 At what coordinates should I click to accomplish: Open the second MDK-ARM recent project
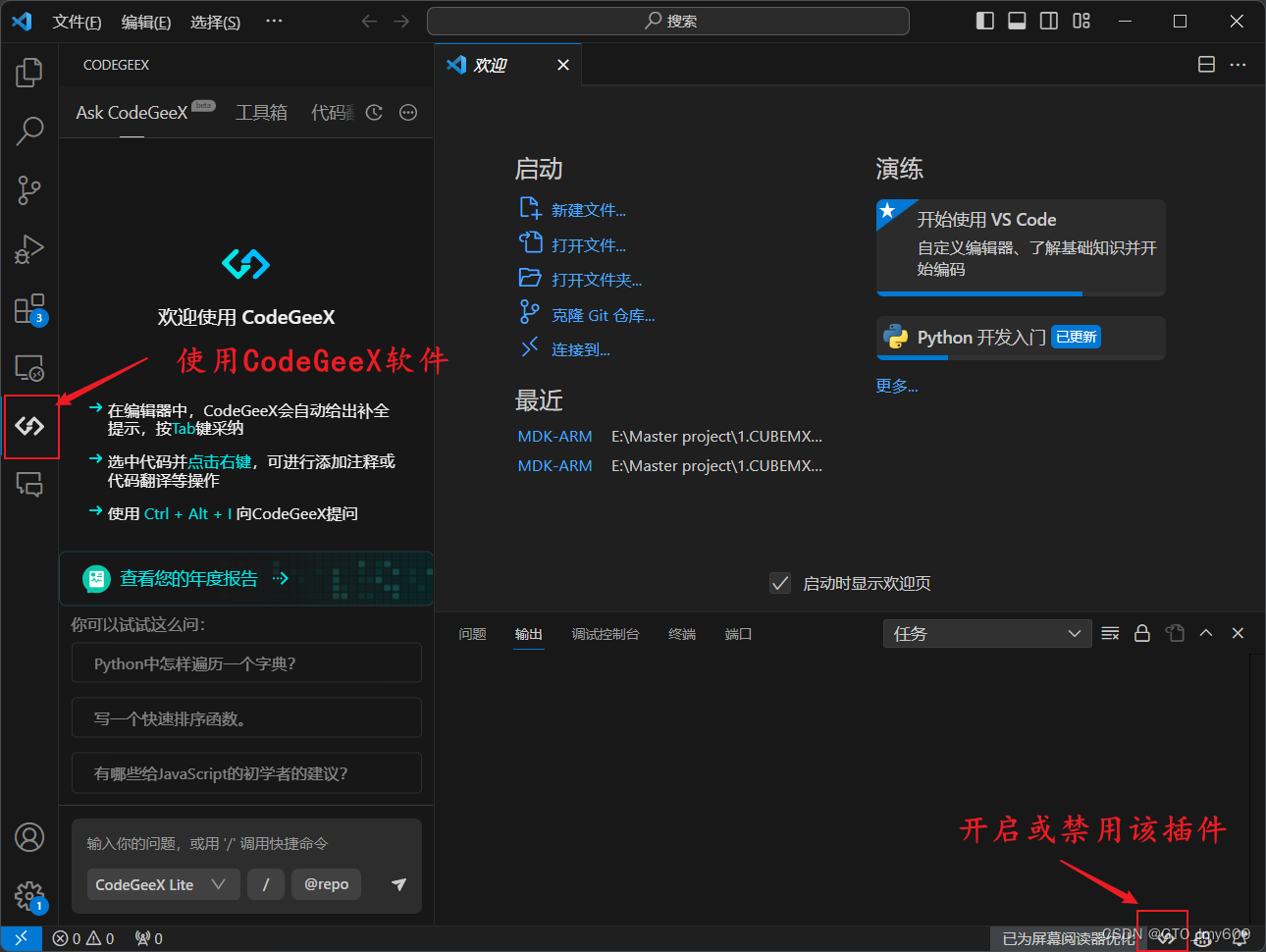[555, 466]
